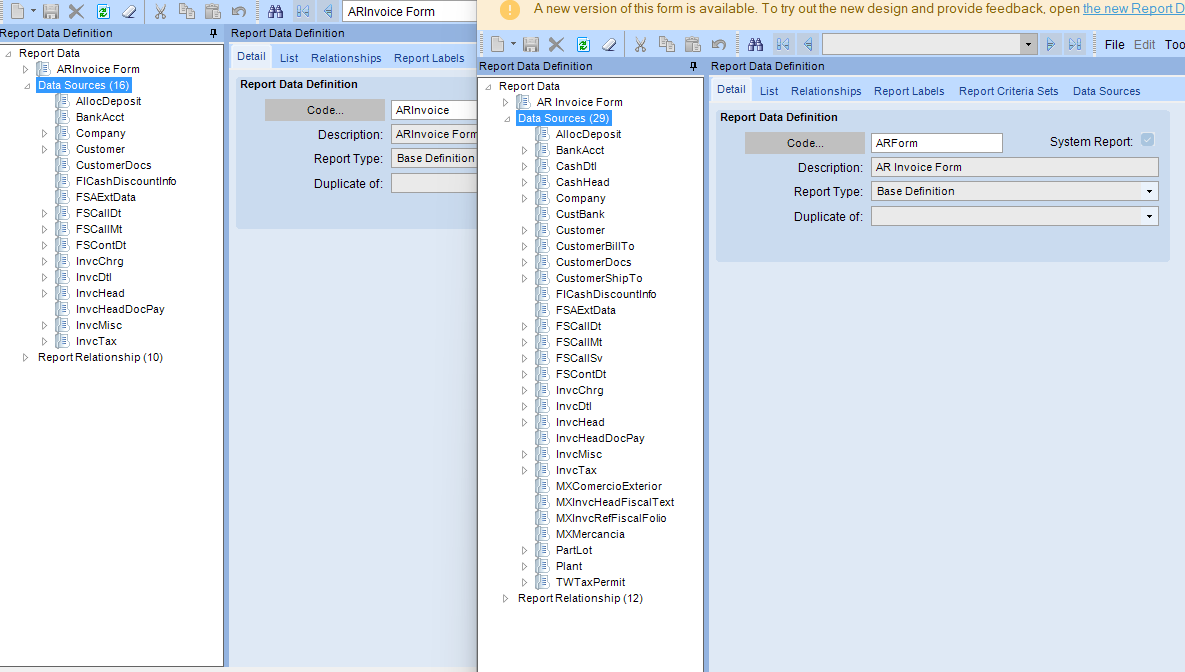This screenshot has width=1185, height=672.
Task: Collapse the Data Sources (29) node
Action: tap(506, 118)
